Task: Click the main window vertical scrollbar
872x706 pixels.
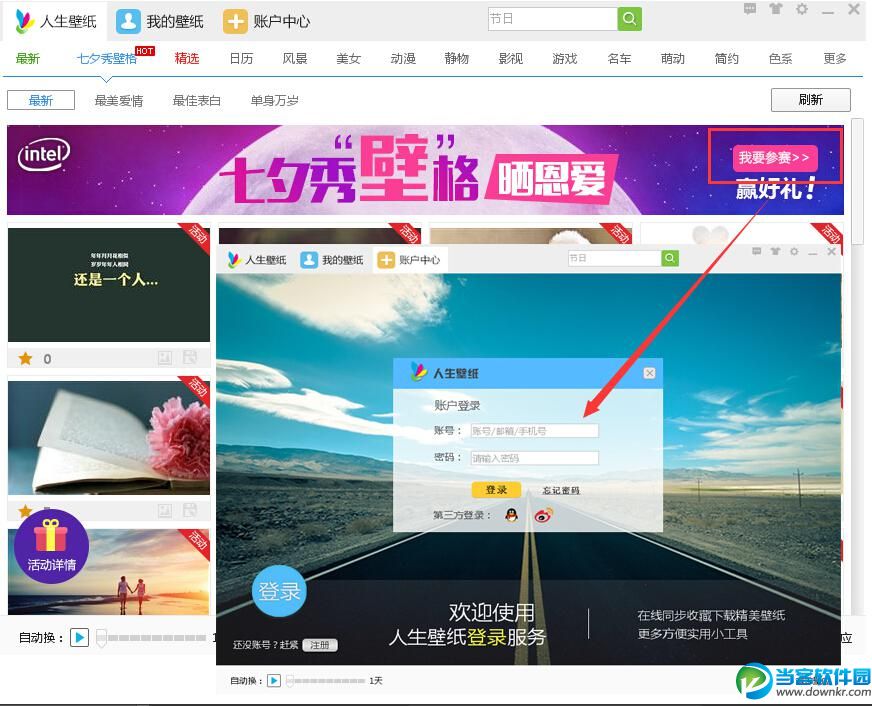Action: (x=857, y=181)
